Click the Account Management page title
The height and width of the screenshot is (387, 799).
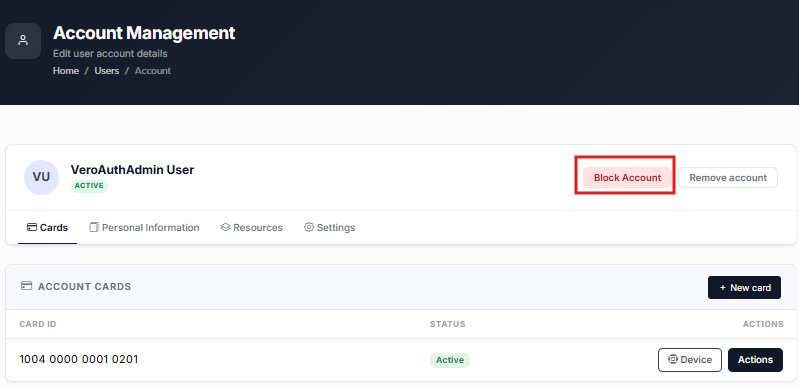click(144, 33)
